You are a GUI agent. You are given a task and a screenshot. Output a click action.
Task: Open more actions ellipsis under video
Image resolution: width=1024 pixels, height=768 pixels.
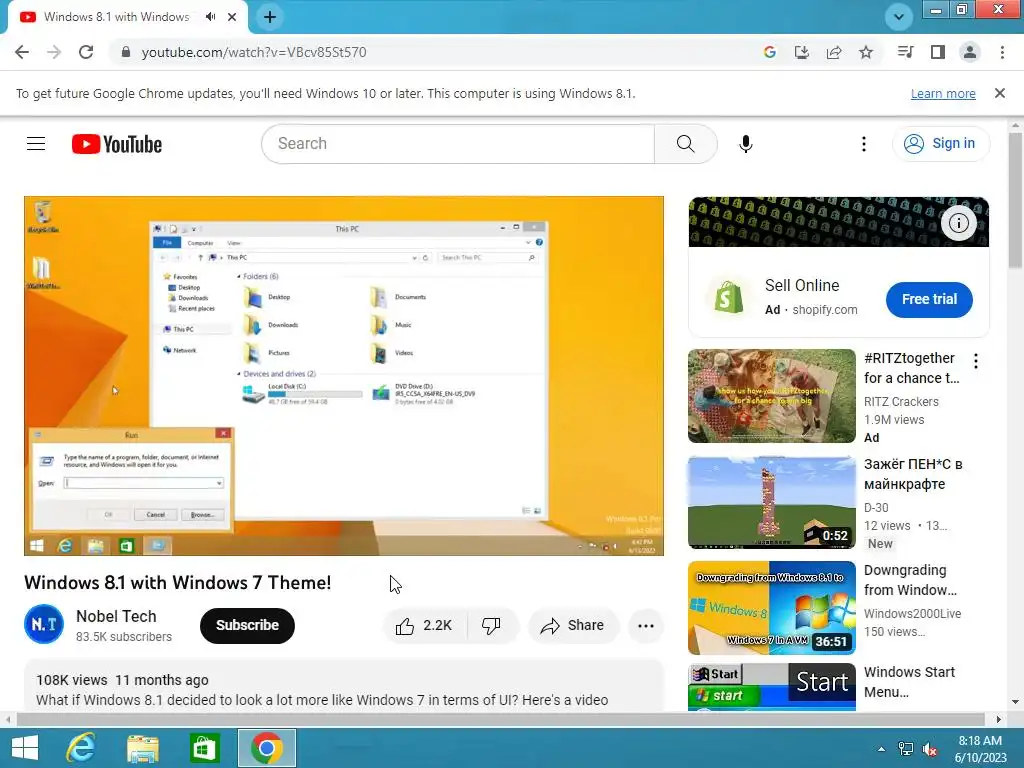pos(646,626)
